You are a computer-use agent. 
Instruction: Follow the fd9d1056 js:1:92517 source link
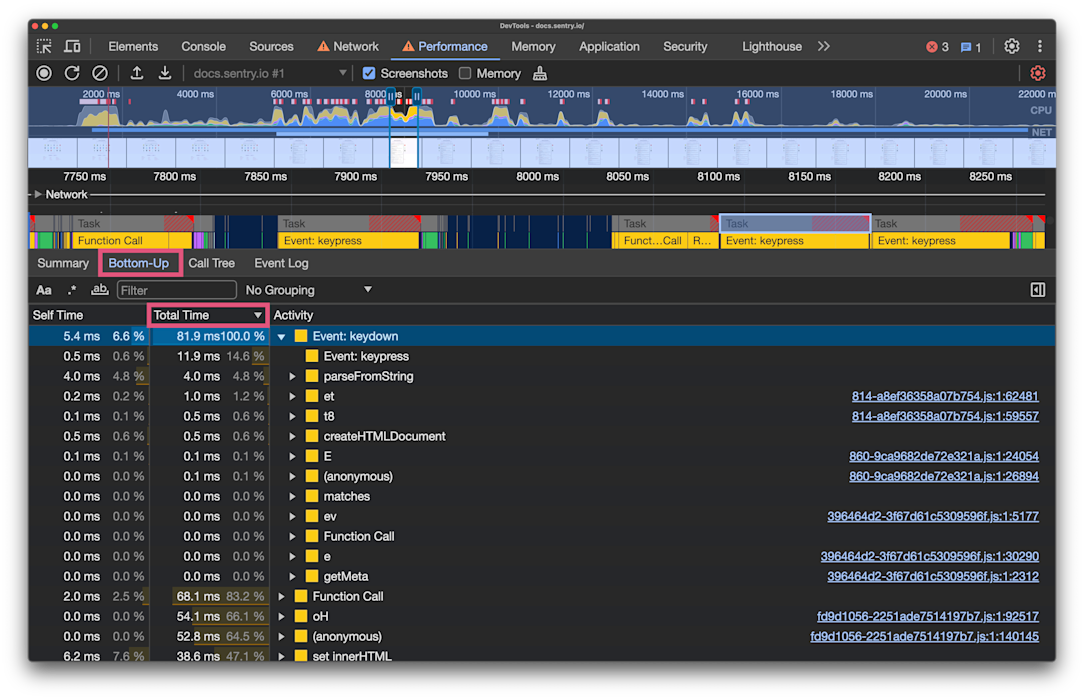927,616
